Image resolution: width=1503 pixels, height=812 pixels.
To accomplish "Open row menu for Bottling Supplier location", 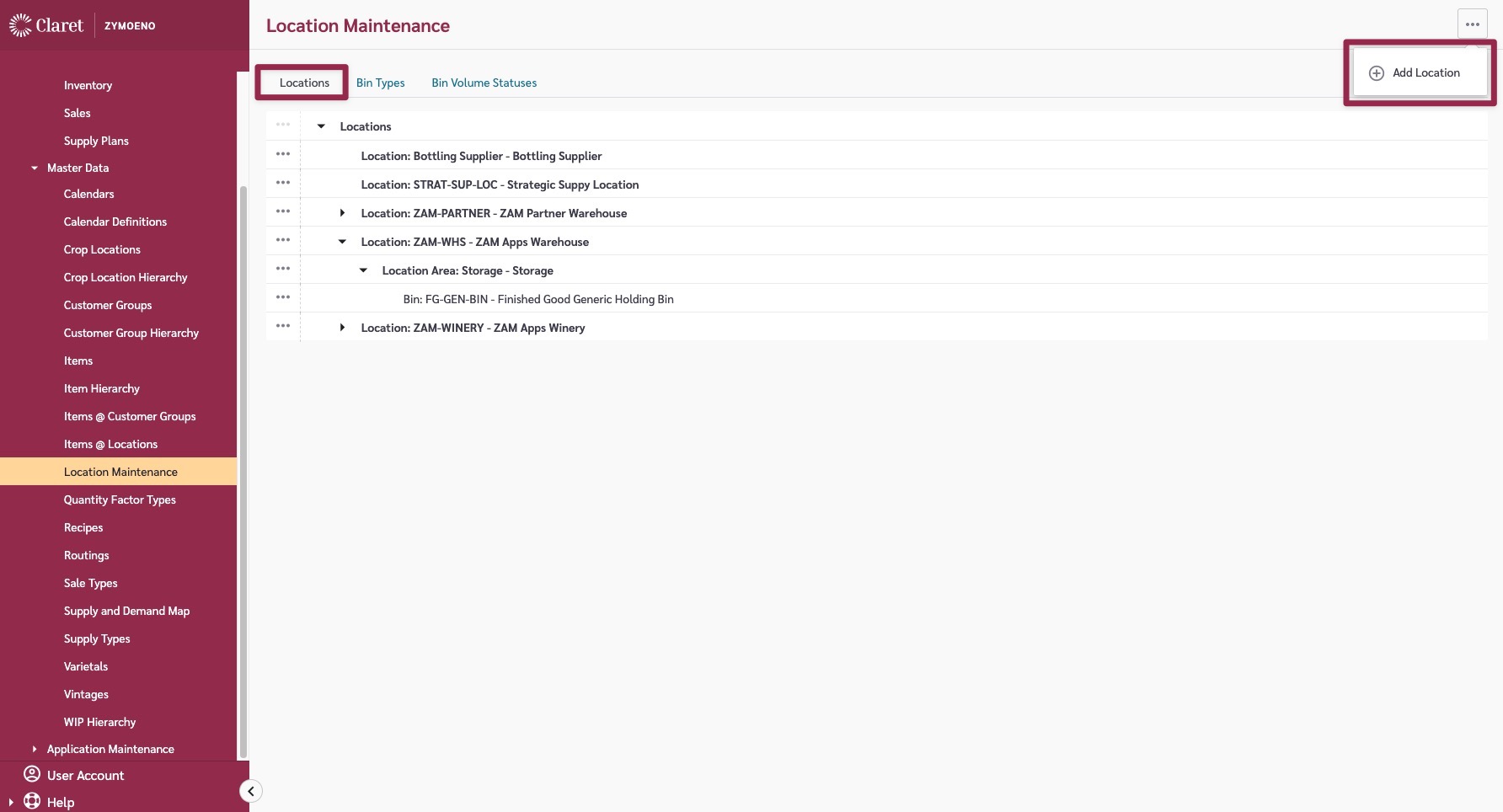I will click(283, 155).
